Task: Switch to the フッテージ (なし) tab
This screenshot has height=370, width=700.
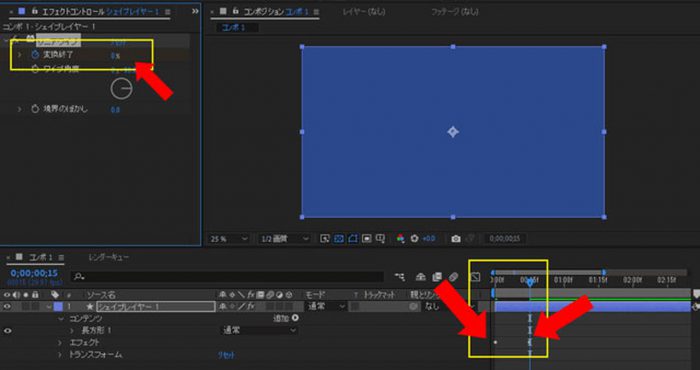Action: 454,12
